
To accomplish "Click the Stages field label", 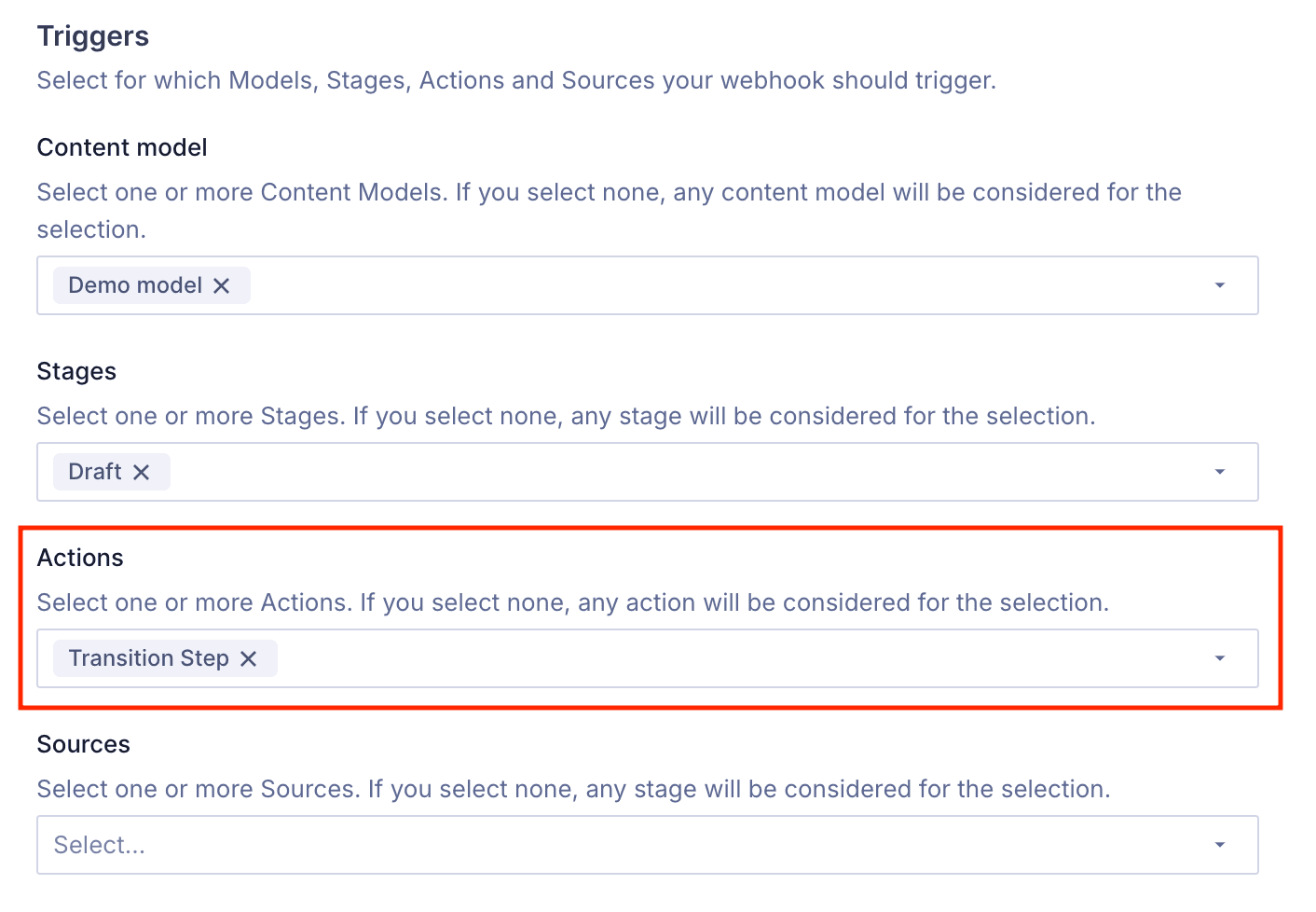I will click(76, 371).
